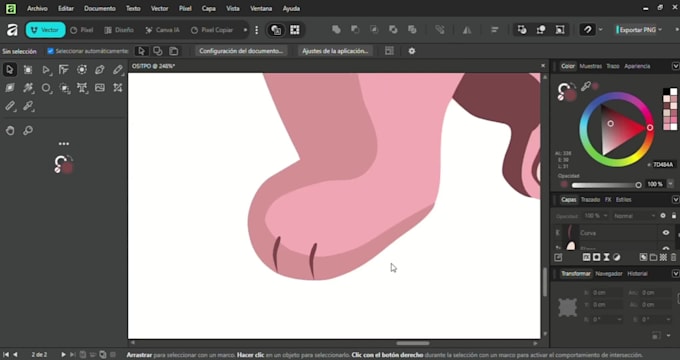Open the context toolbar gear settings
The width and height of the screenshot is (680, 360).
412,51
